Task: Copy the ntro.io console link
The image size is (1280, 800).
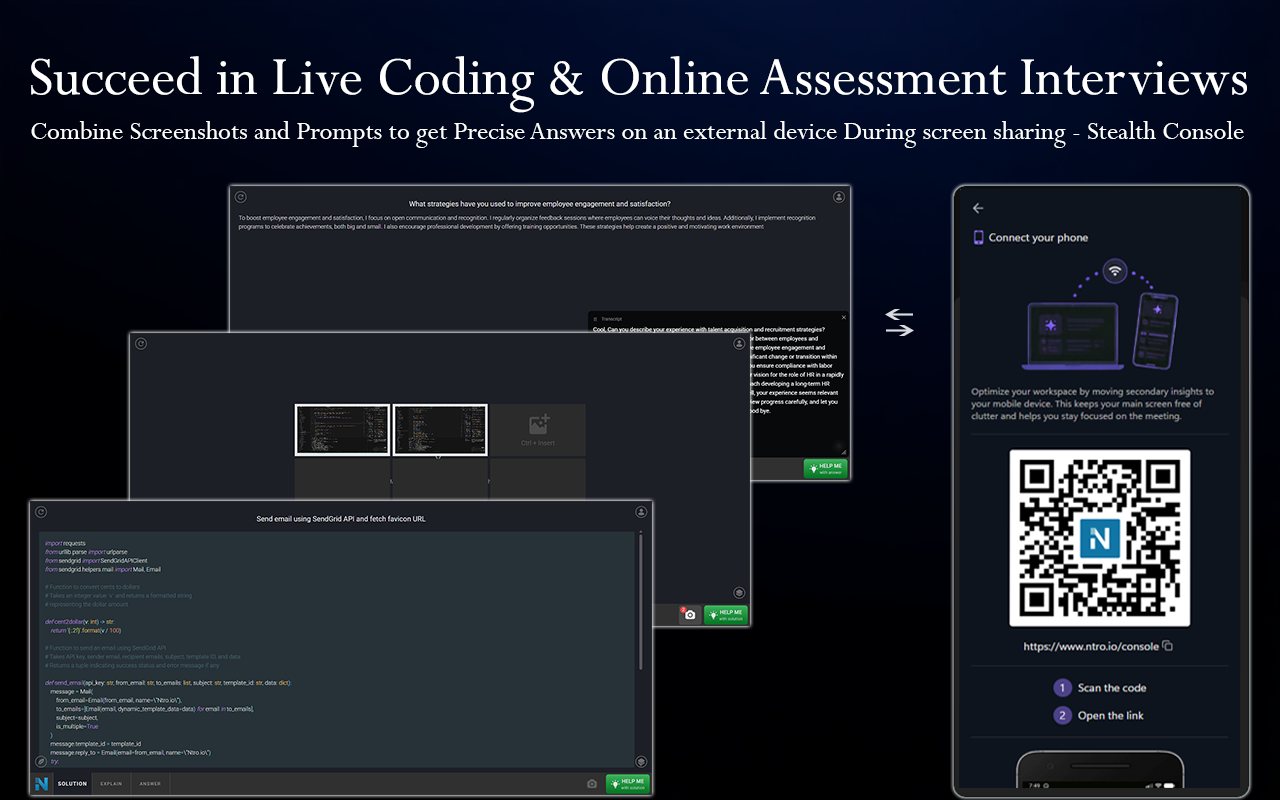Action: point(1167,646)
